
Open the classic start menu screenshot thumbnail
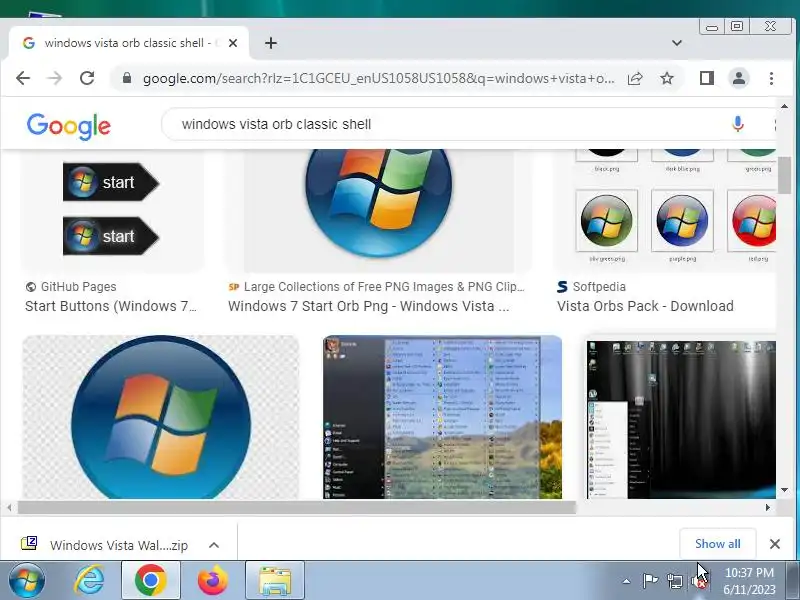(442, 417)
